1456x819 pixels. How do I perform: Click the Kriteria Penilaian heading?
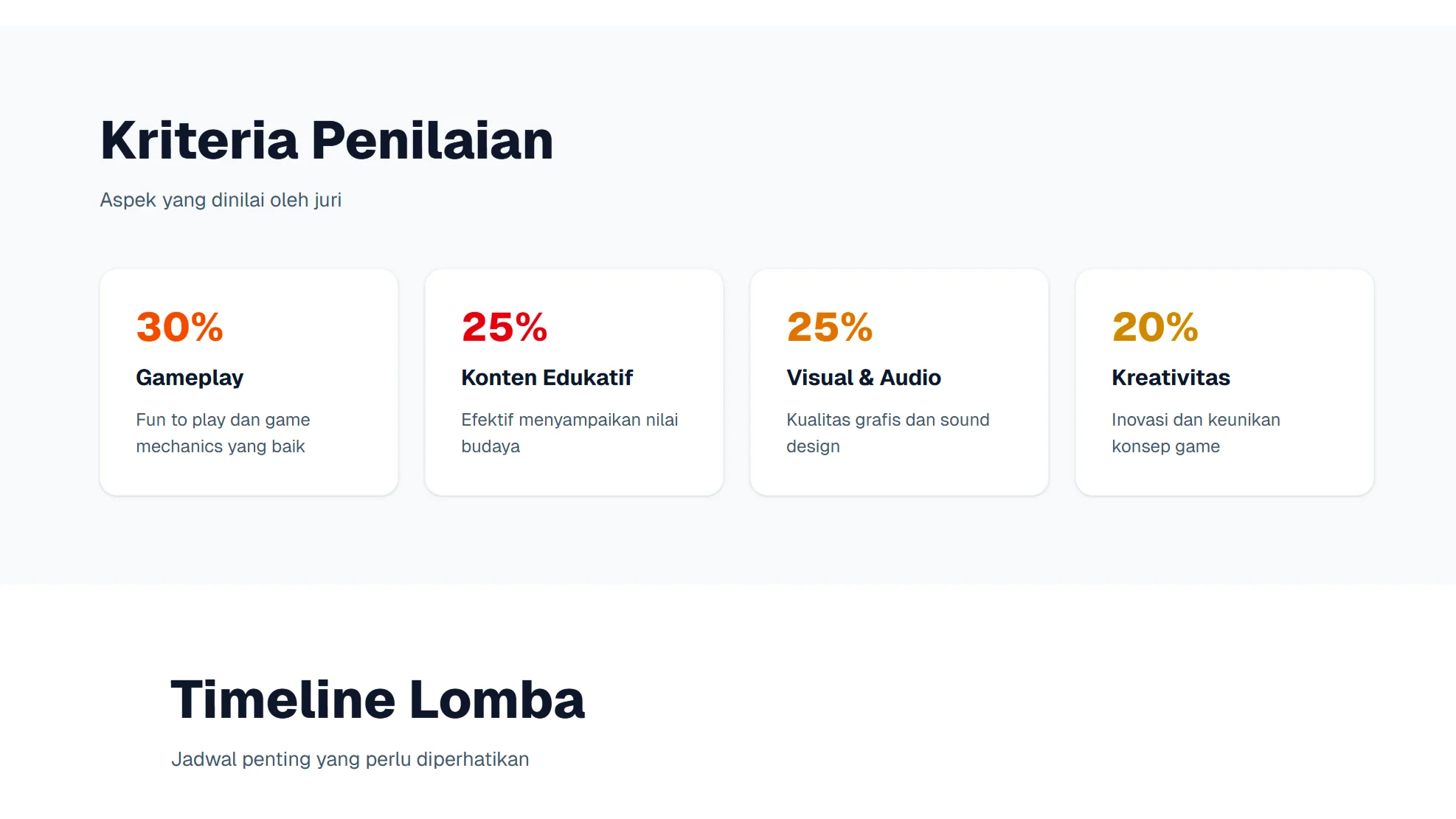[x=327, y=140]
